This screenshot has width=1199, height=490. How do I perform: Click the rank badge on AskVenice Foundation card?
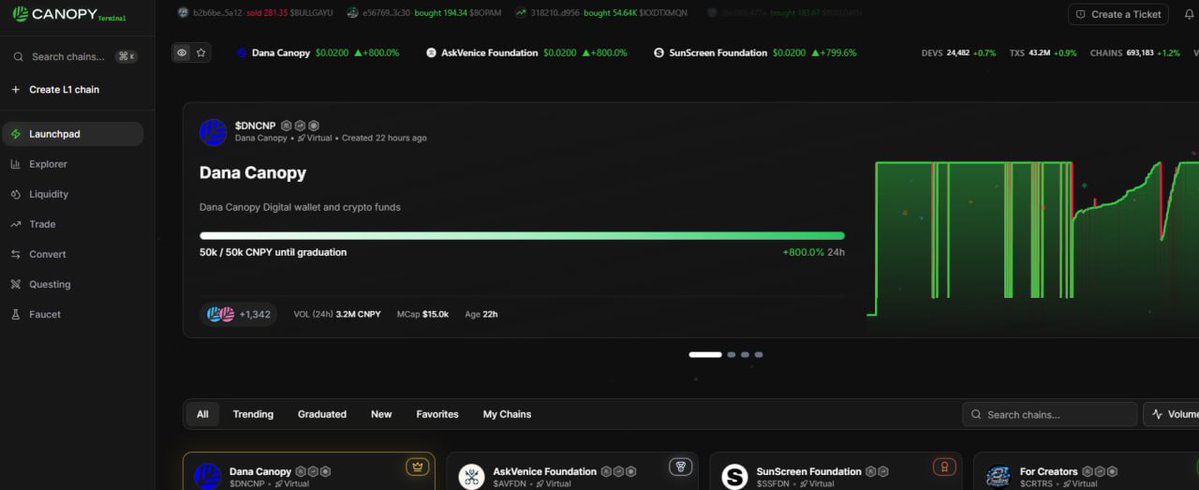point(681,467)
